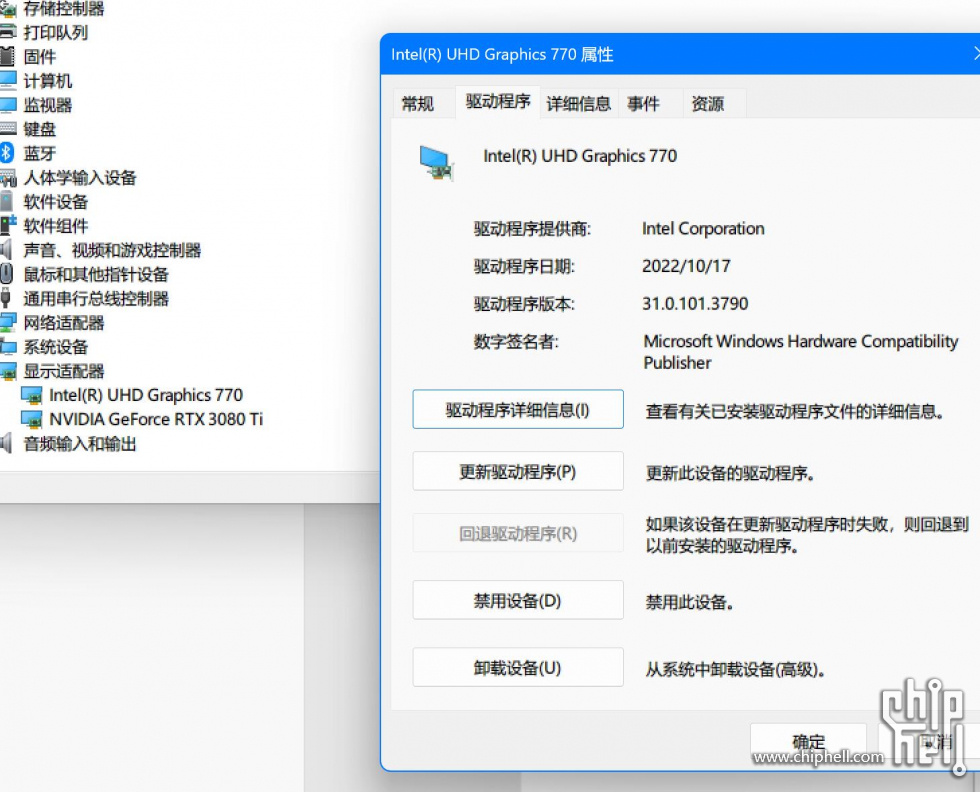The height and width of the screenshot is (792, 980).
Task: Click the large display adapter icon in properties dialog
Action: (436, 163)
